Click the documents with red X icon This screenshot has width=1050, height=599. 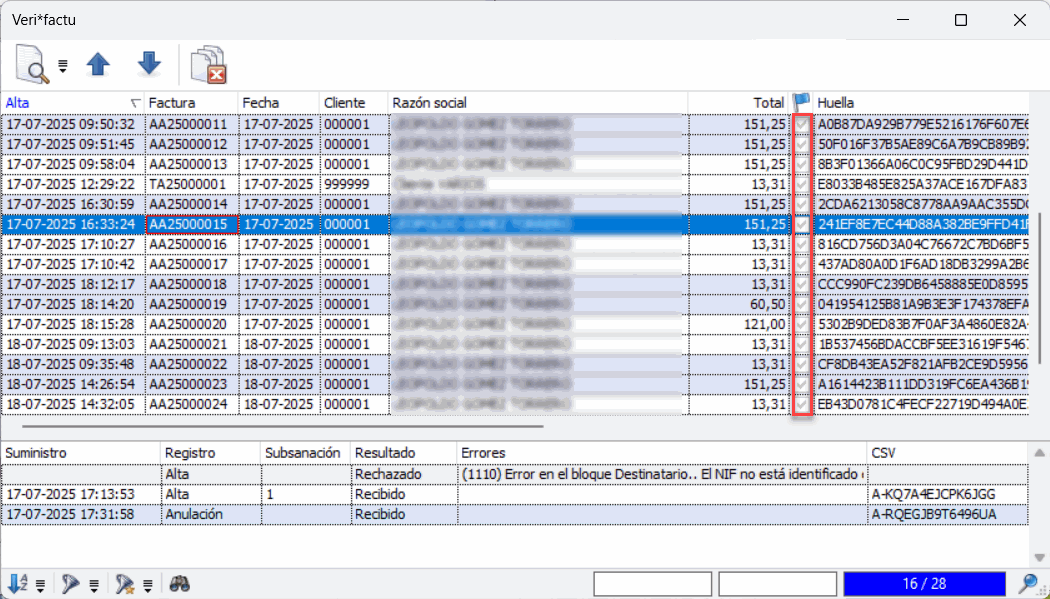(208, 64)
